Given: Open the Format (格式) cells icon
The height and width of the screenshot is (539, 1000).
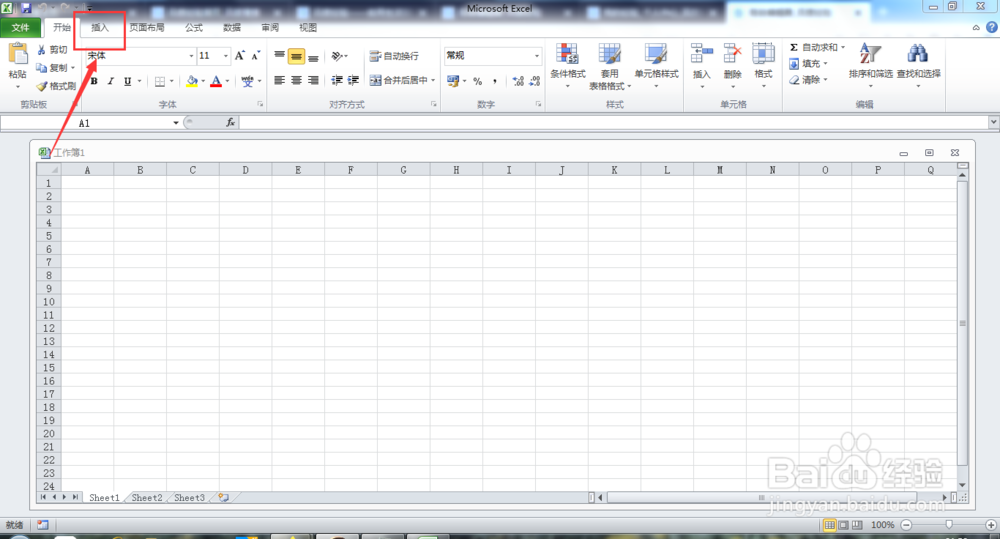Looking at the screenshot, I should click(x=763, y=54).
